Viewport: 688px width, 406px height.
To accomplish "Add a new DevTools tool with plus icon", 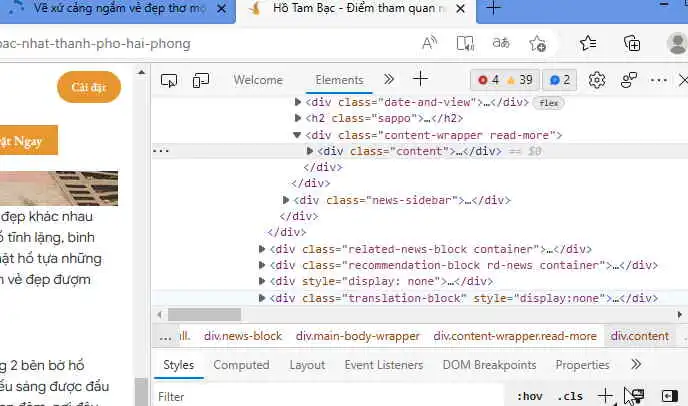I will tap(420, 79).
